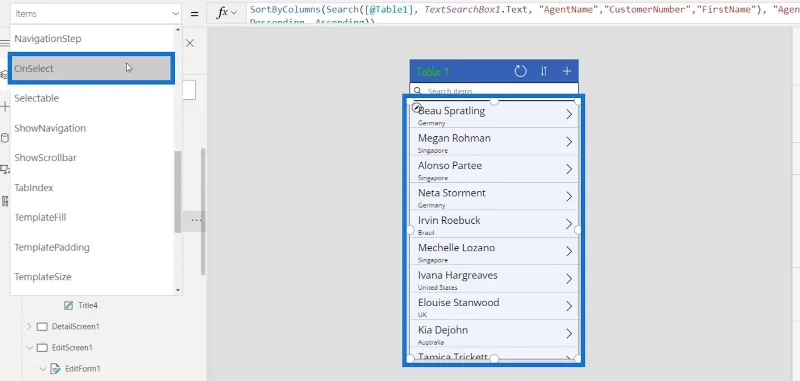Select the Mechelle Lozano name text

click(x=456, y=248)
